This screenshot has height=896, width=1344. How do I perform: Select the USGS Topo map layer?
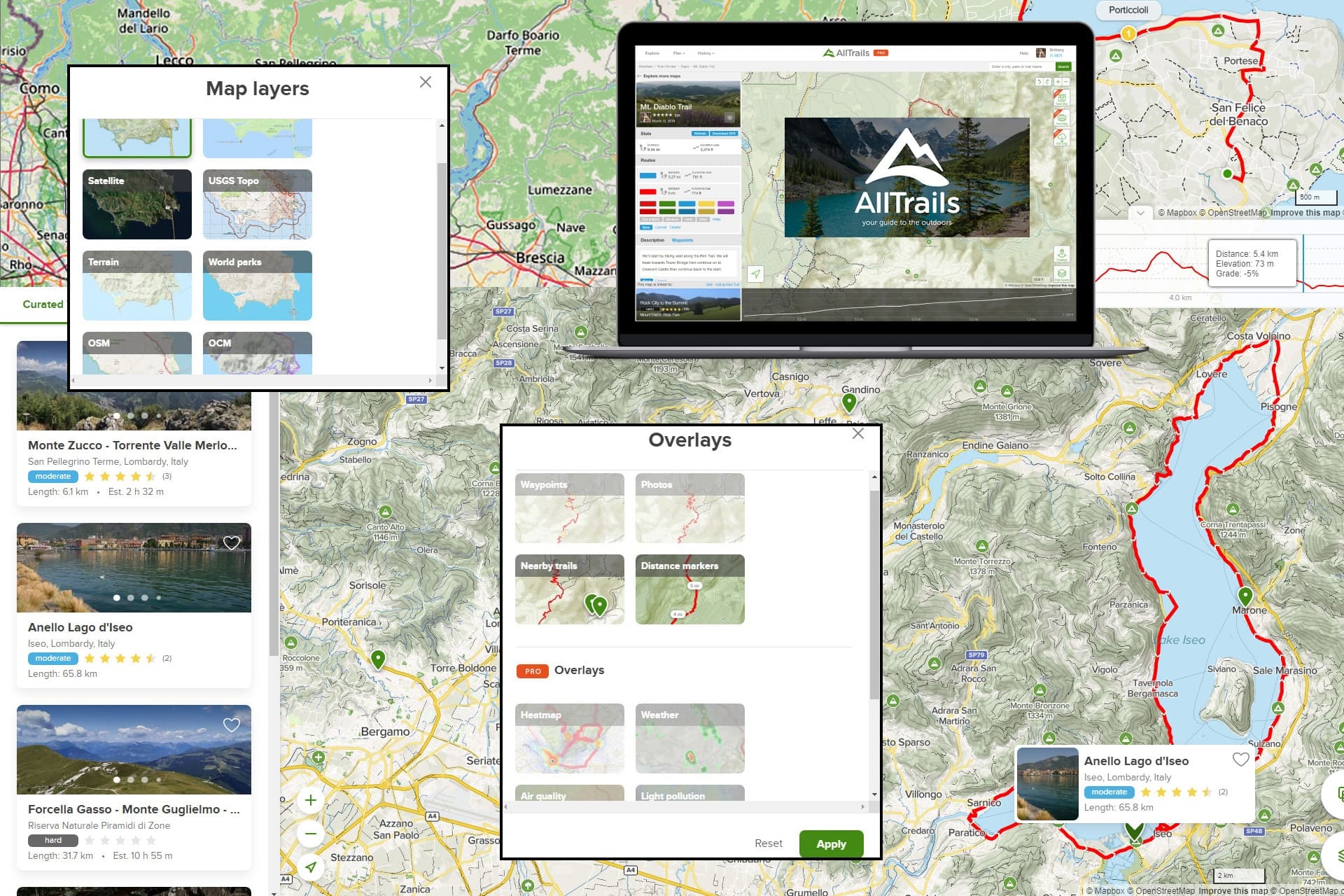tap(258, 204)
